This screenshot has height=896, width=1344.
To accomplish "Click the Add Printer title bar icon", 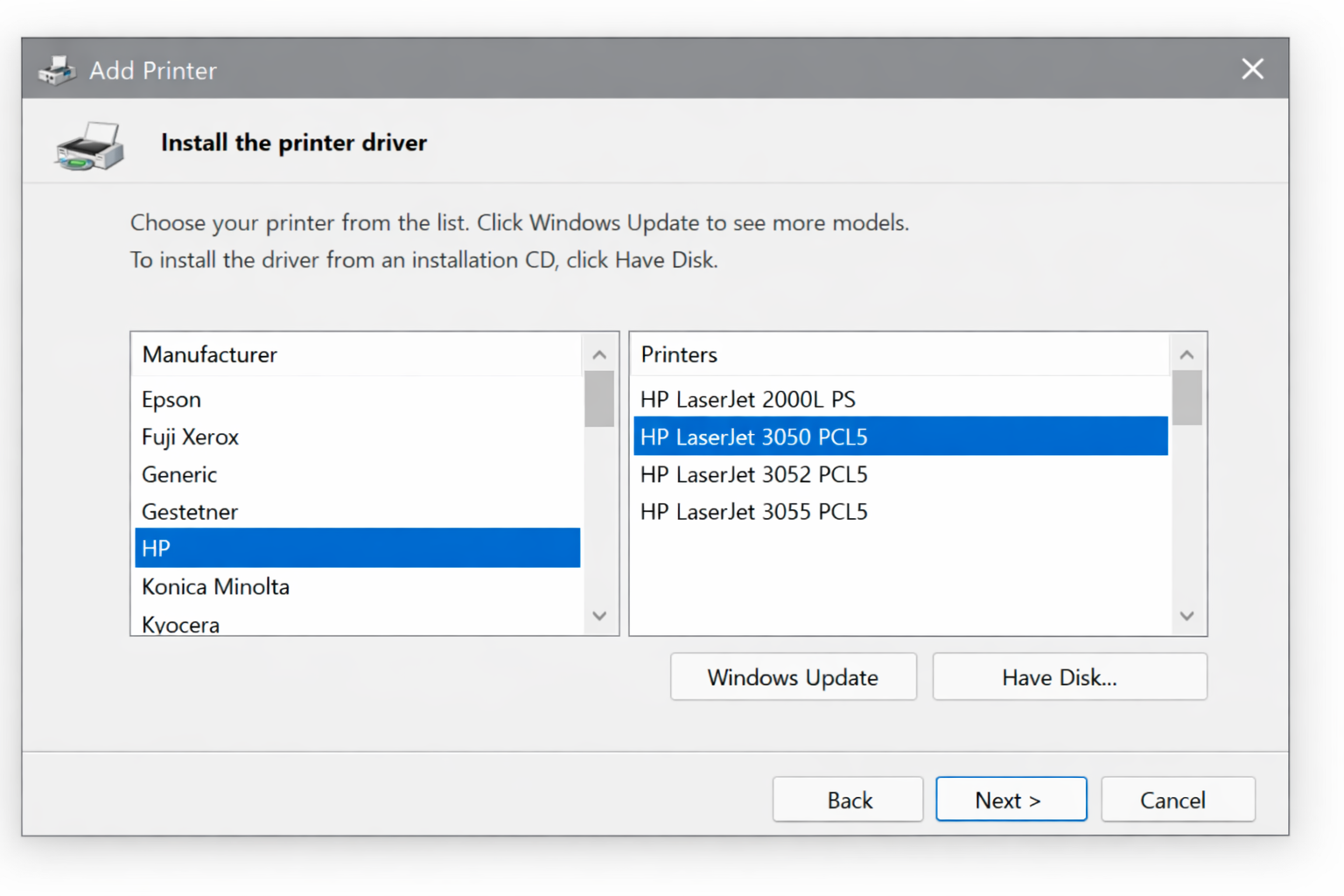I will (x=57, y=69).
